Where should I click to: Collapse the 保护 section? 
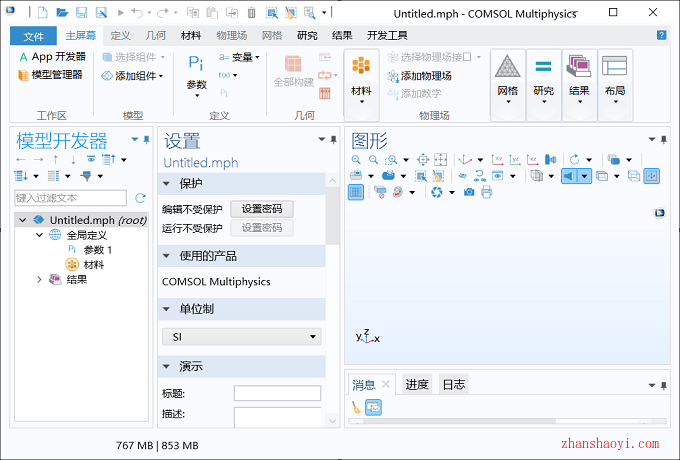166,184
